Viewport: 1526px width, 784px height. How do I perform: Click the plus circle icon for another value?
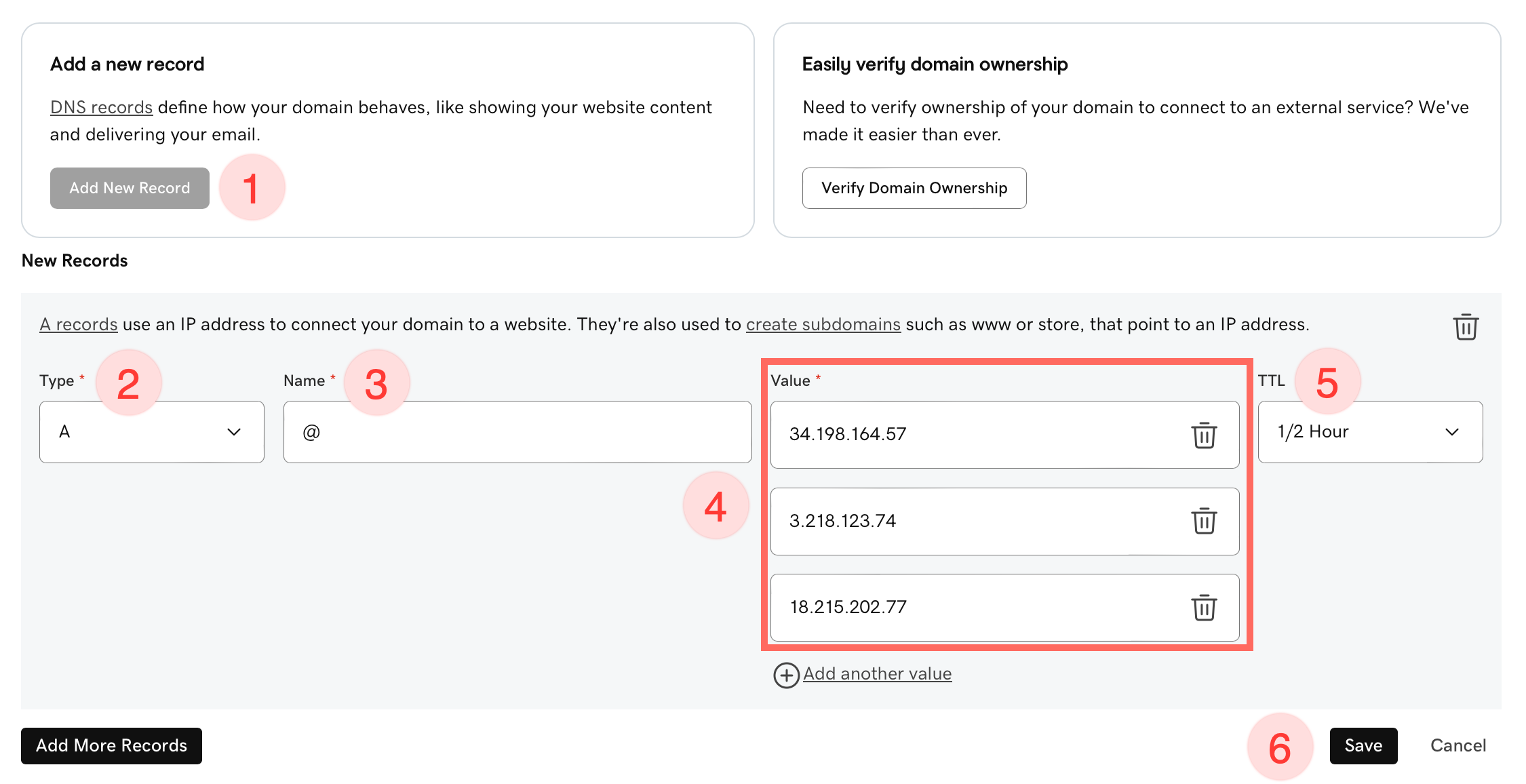click(786, 675)
